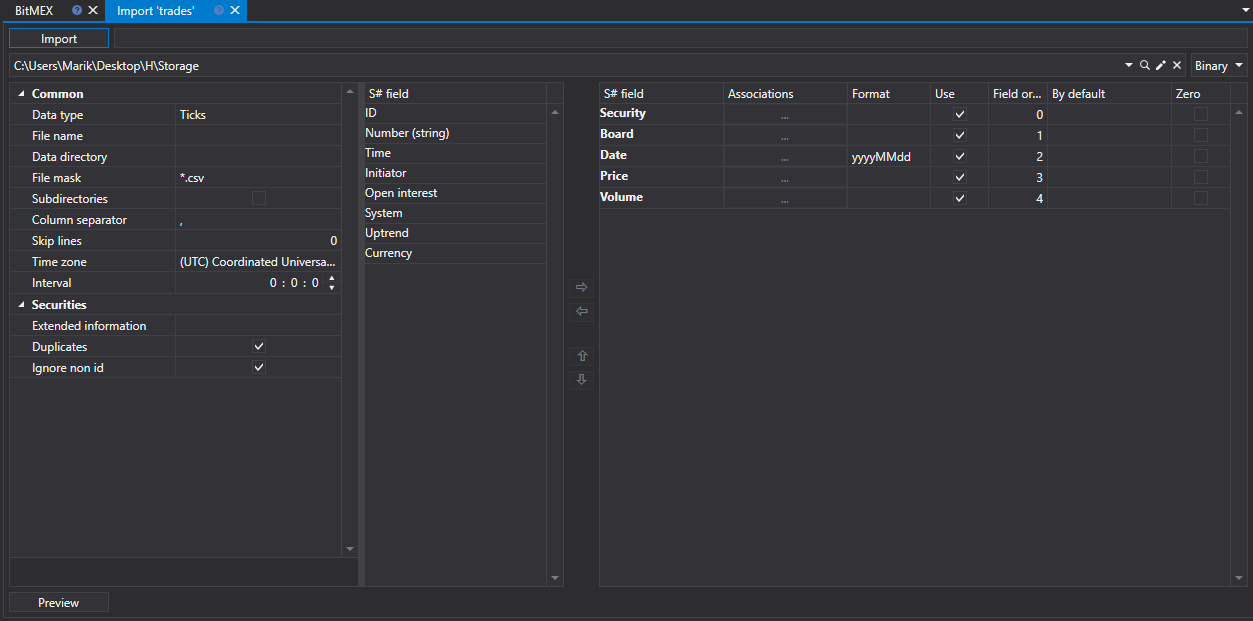Click scroll down arrow of mapping table
Image resolution: width=1253 pixels, height=621 pixels.
[x=1239, y=578]
